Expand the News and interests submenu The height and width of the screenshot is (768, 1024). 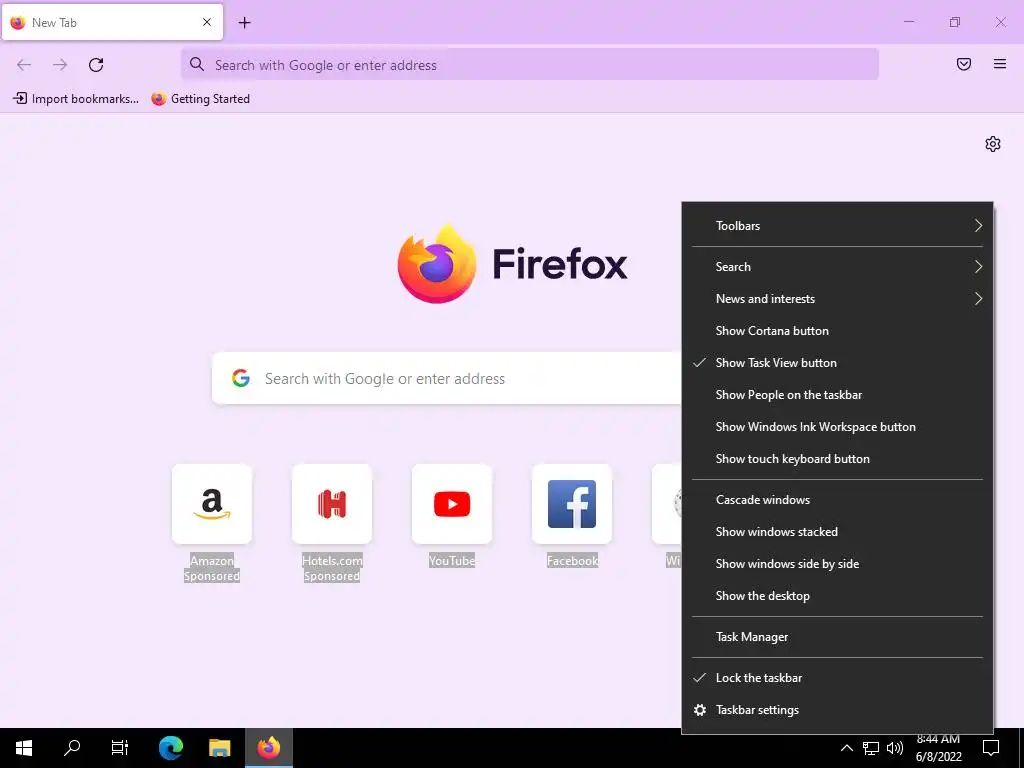(x=837, y=298)
